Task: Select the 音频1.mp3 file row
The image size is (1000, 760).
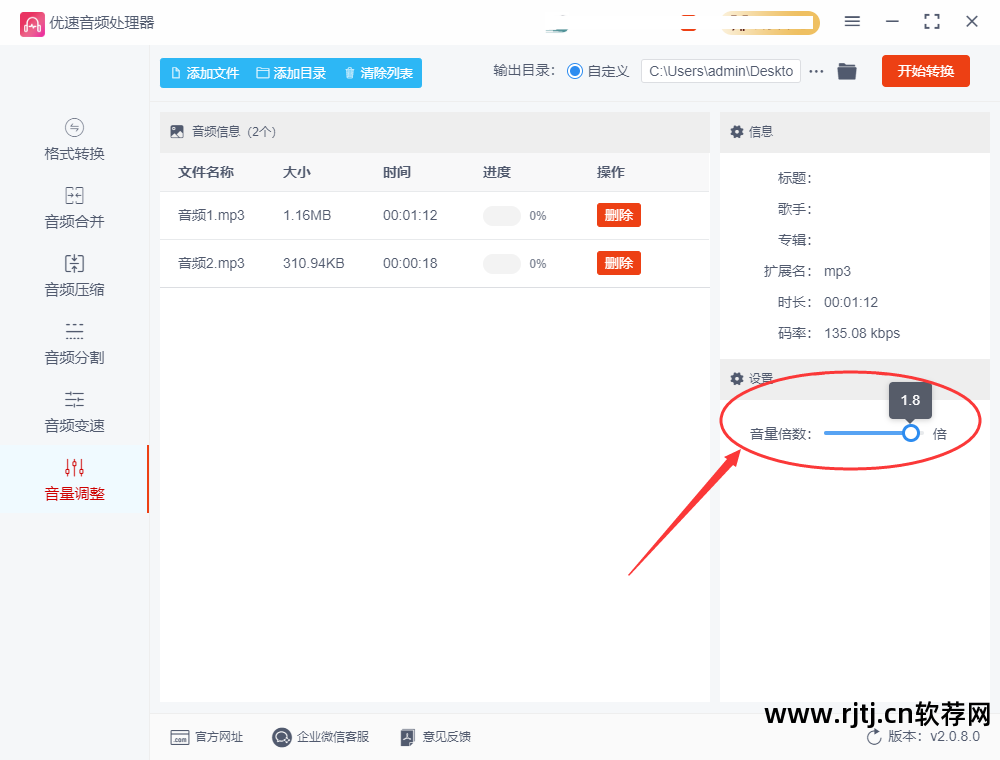Action: pyautogui.click(x=434, y=216)
